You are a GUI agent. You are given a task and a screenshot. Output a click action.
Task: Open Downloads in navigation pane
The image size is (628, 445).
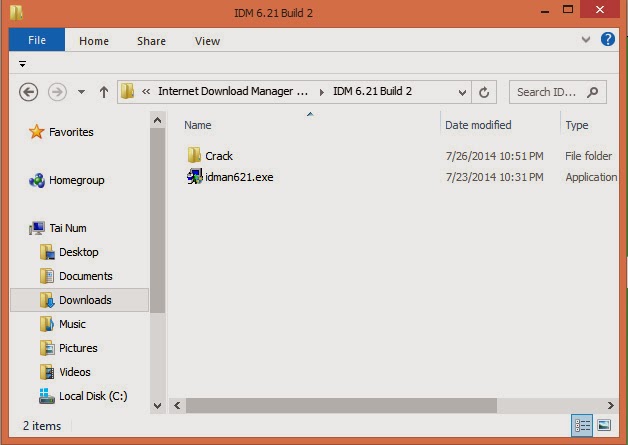[85, 300]
